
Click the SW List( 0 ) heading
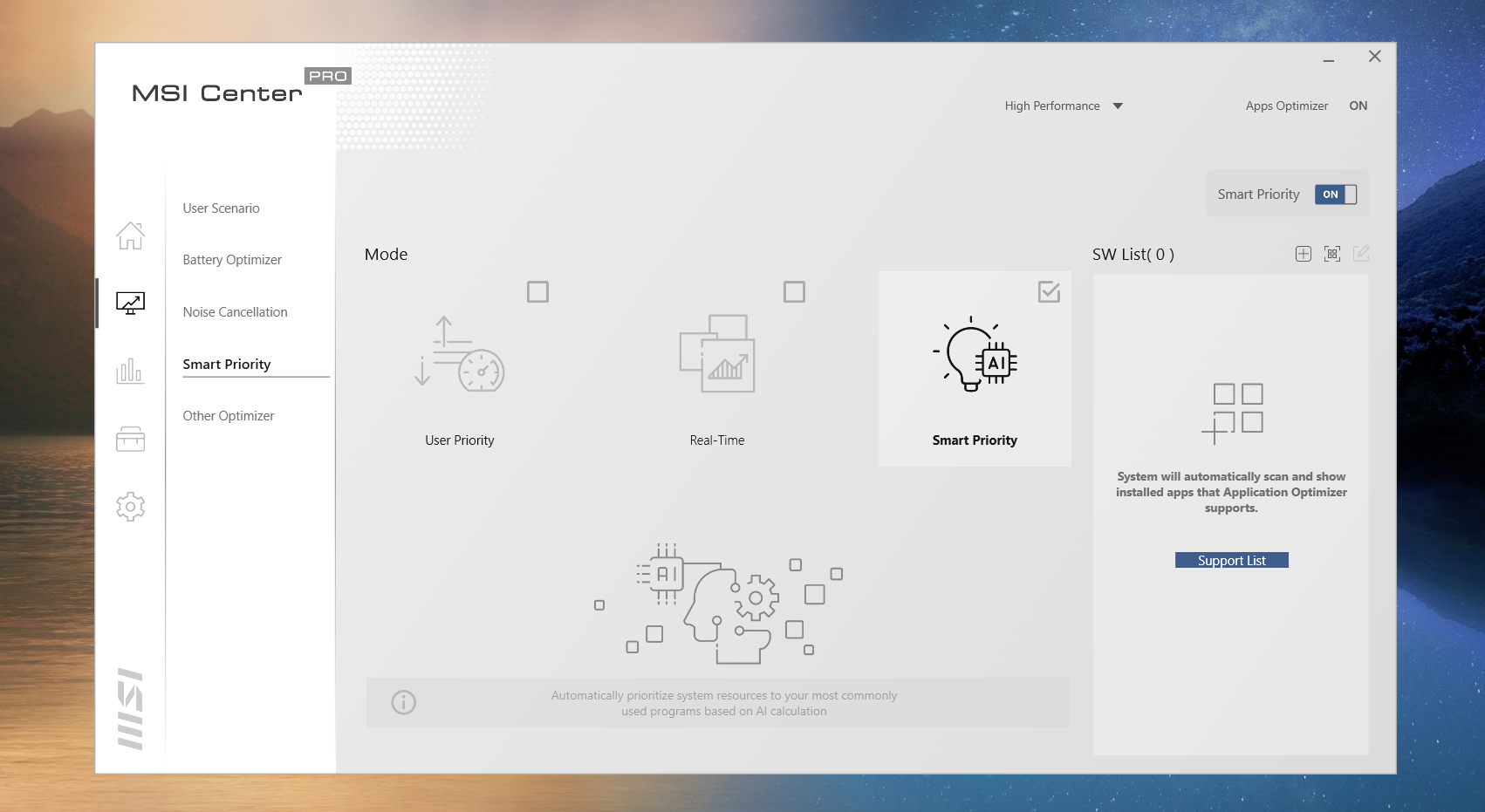point(1133,255)
